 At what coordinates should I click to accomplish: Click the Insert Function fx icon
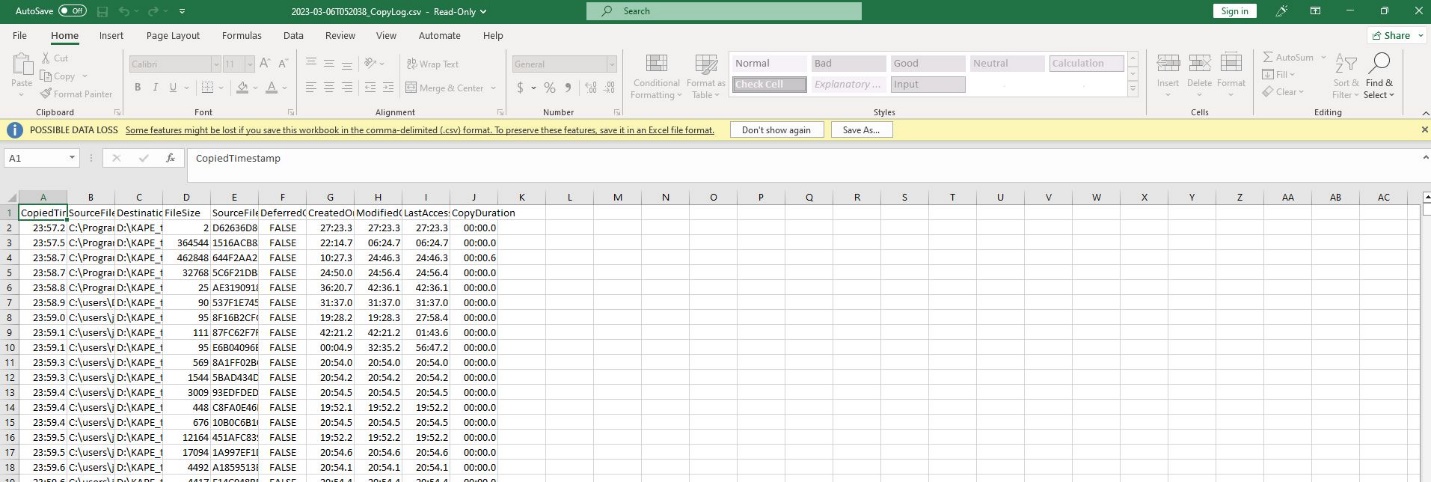coord(171,158)
